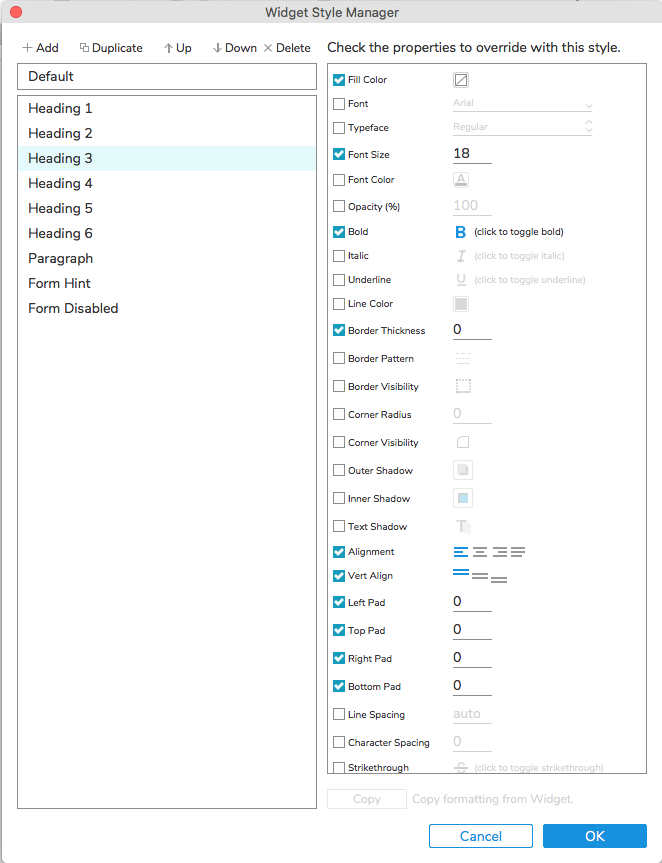662x863 pixels.
Task: Click the Font Size value field
Action: [x=472, y=154]
